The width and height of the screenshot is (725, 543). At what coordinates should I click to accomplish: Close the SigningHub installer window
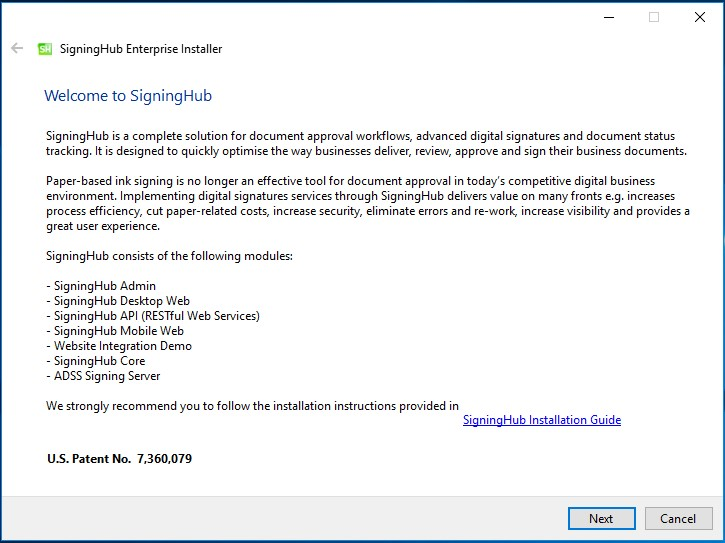pyautogui.click(x=700, y=18)
